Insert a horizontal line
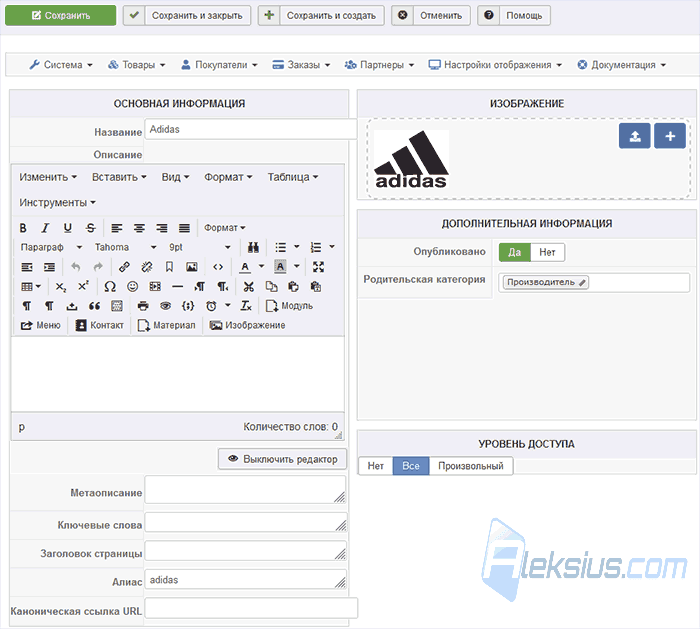 tap(178, 287)
